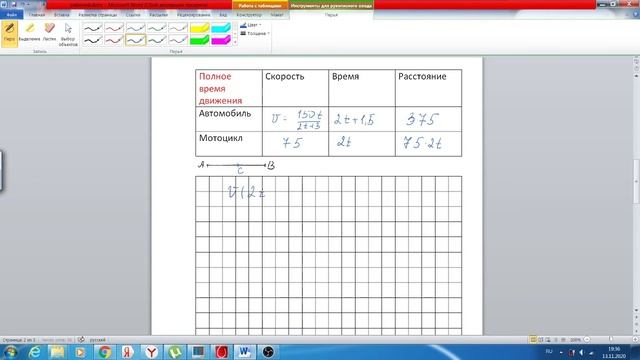This screenshot has height=360, width=640.
Task: Click the Работа с таблицами contextual header
Action: coord(260,6)
